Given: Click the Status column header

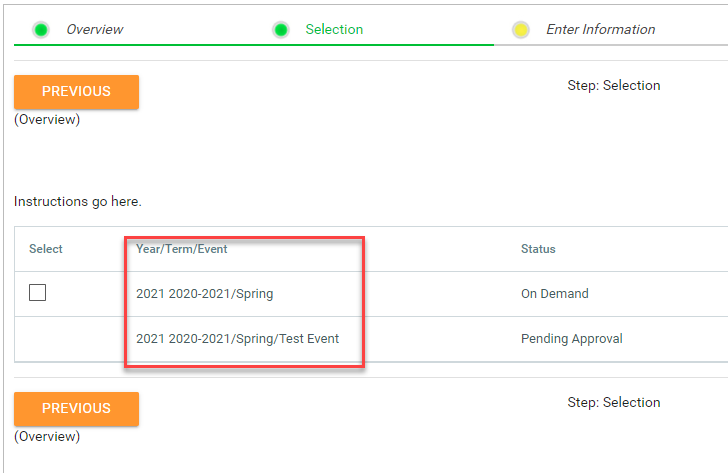Looking at the screenshot, I should click(x=538, y=249).
